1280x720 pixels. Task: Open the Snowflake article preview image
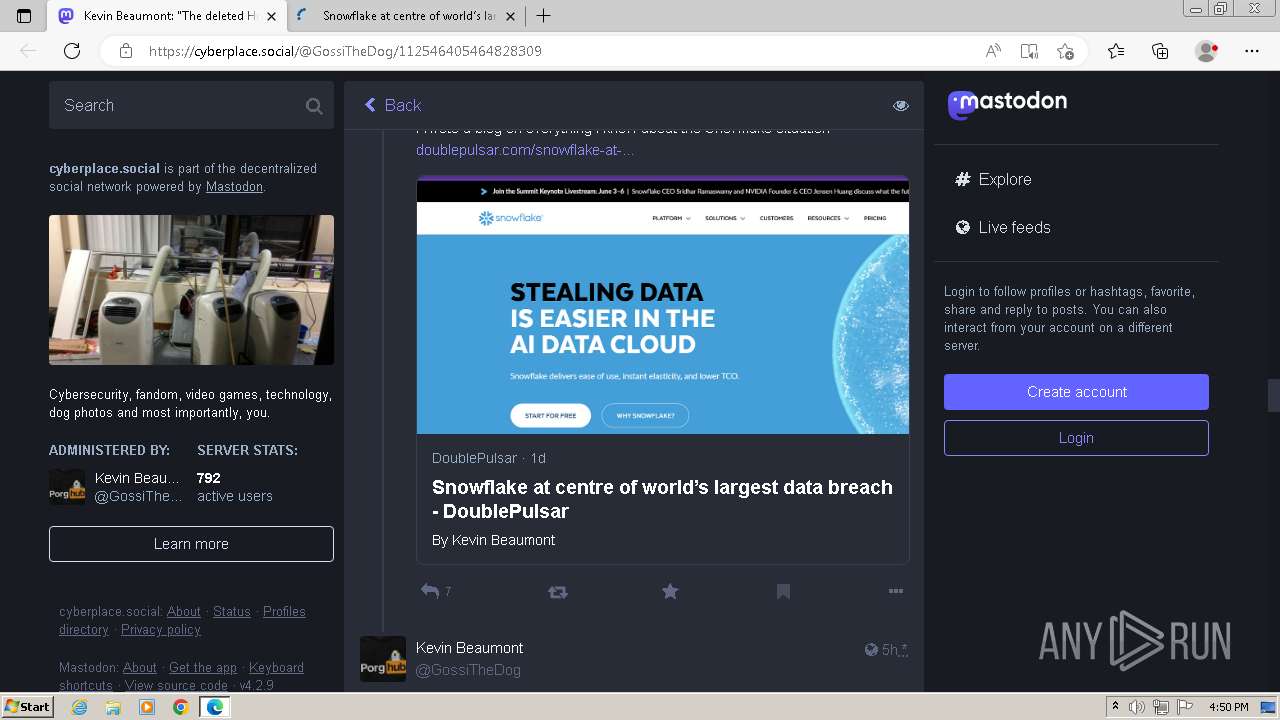coord(662,305)
